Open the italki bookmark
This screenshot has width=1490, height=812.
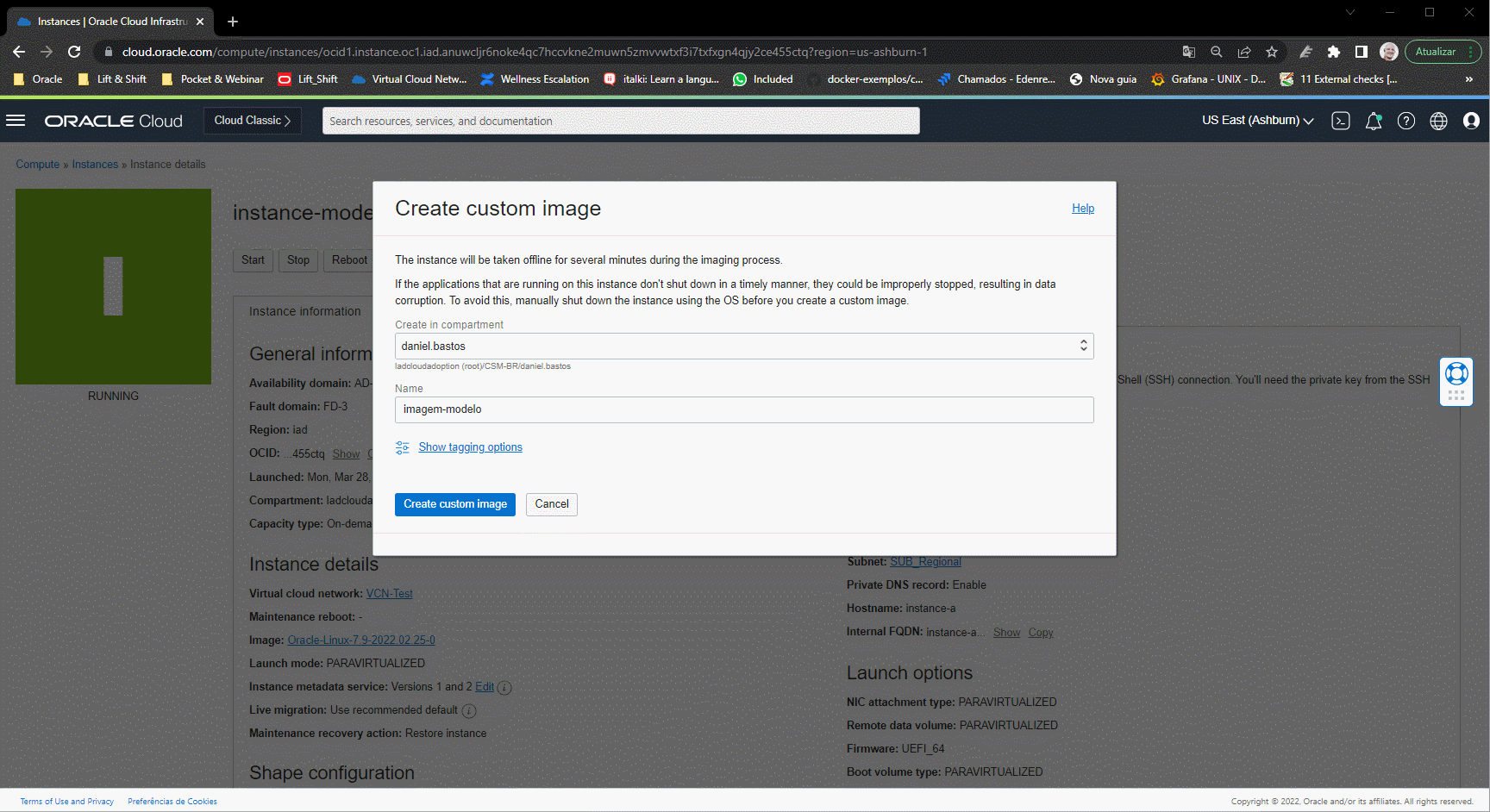click(x=661, y=79)
